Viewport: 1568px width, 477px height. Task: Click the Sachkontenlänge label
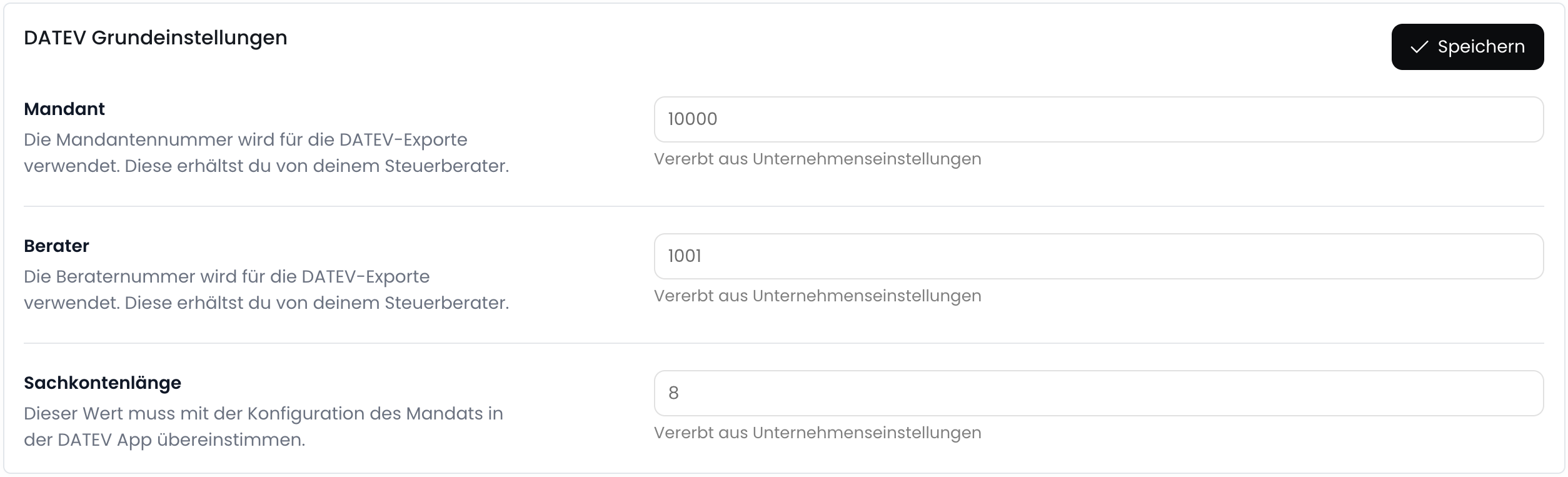point(102,383)
